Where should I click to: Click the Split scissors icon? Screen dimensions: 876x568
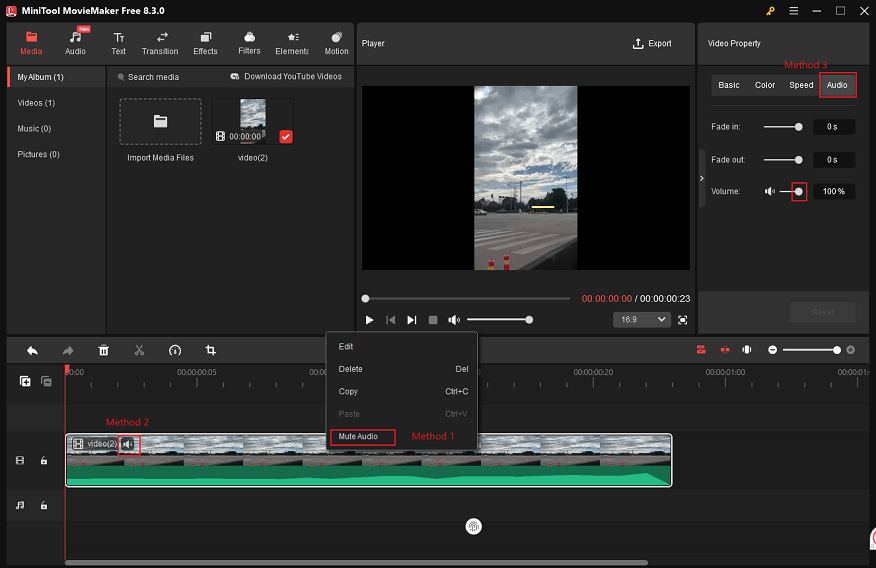(139, 351)
